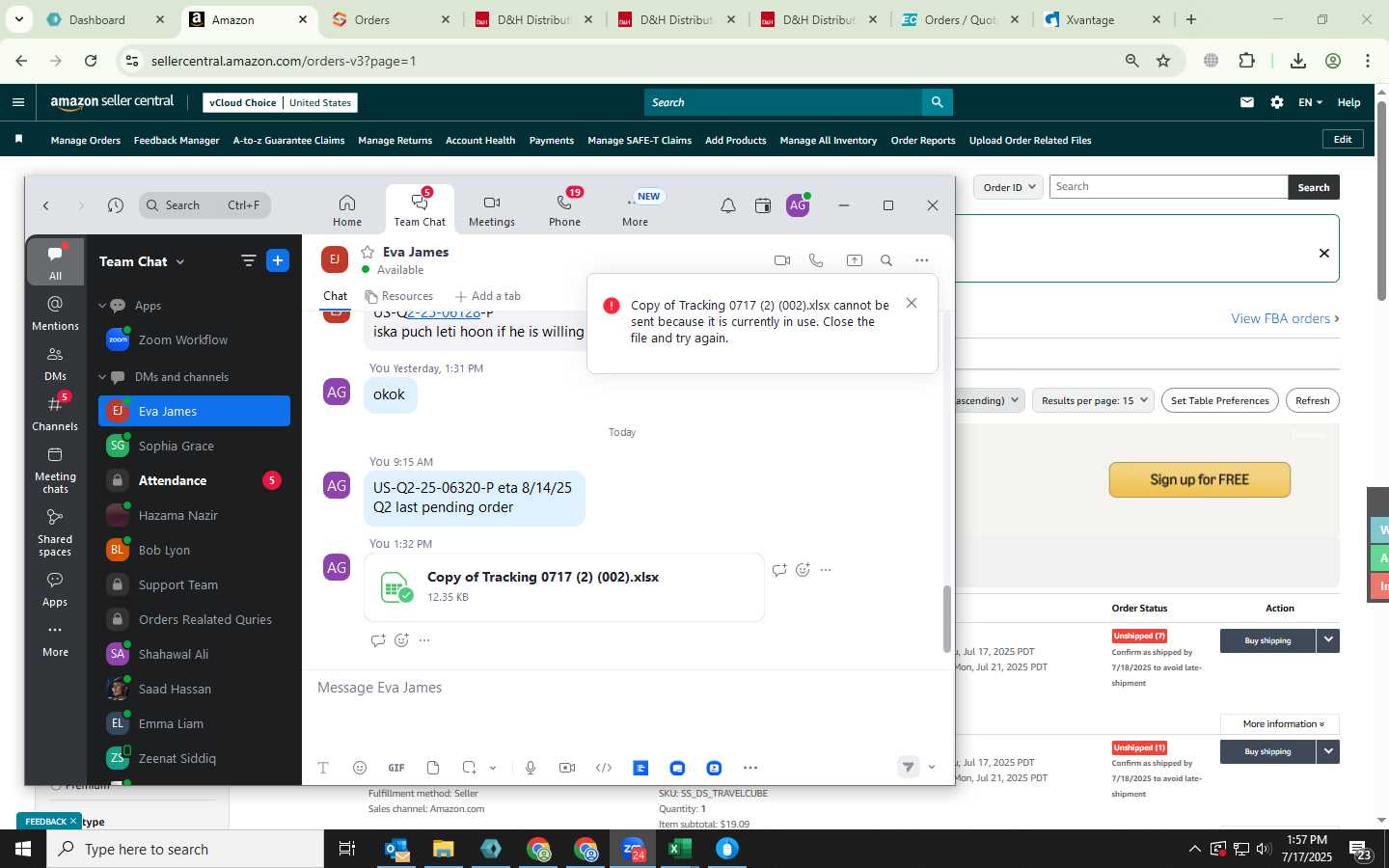Viewport: 1389px width, 868px height.
Task: Focus Message Eva James input box
Action: tap(627, 688)
